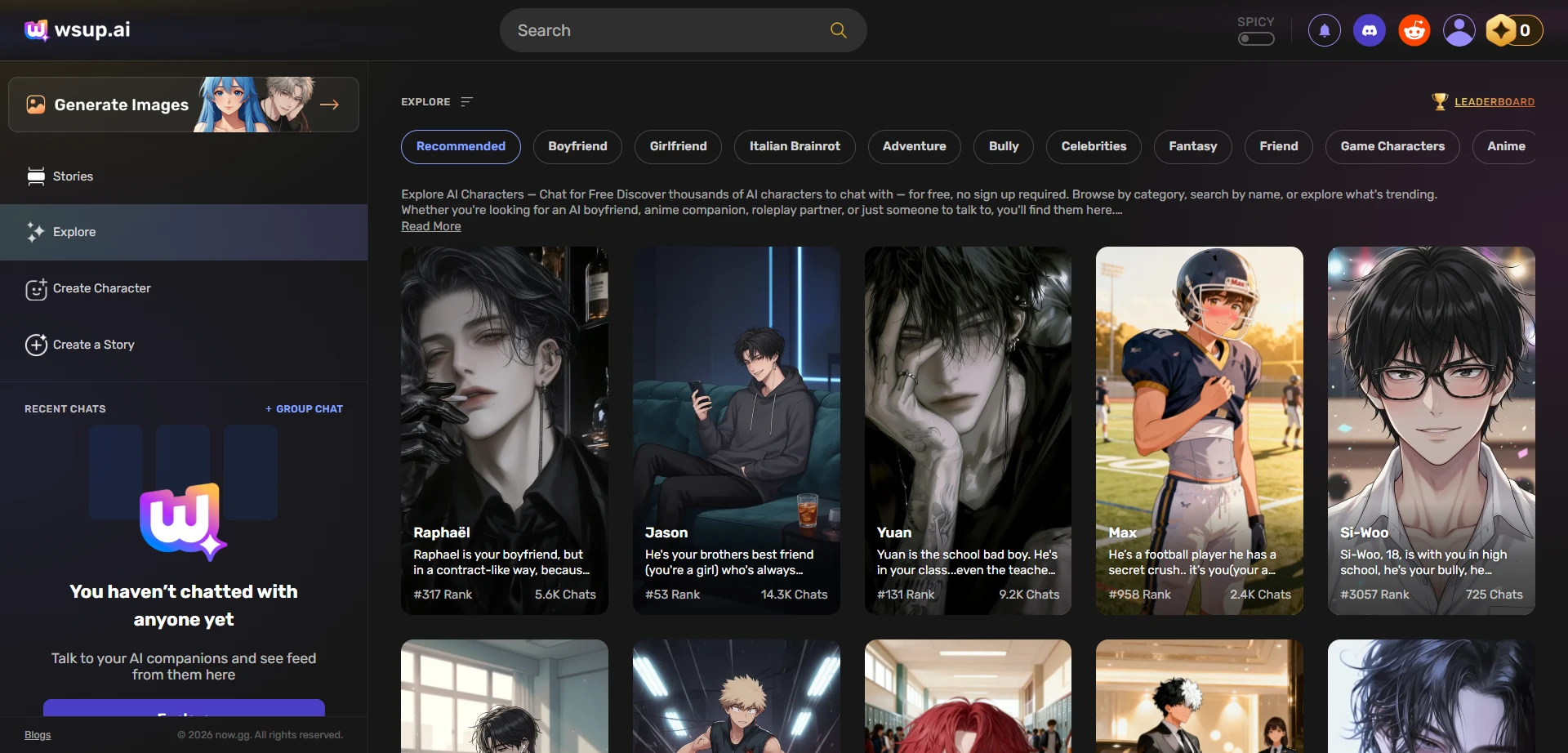Click the filter icon beside EXPLORE
Viewport: 1568px width, 753px height.
(466, 101)
